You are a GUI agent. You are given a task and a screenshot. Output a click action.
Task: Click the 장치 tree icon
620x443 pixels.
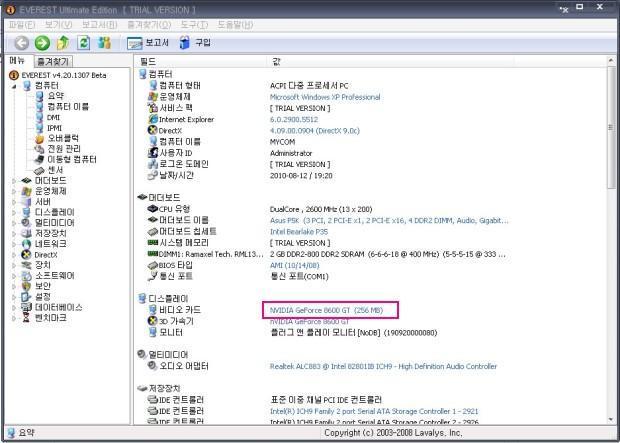[26, 265]
